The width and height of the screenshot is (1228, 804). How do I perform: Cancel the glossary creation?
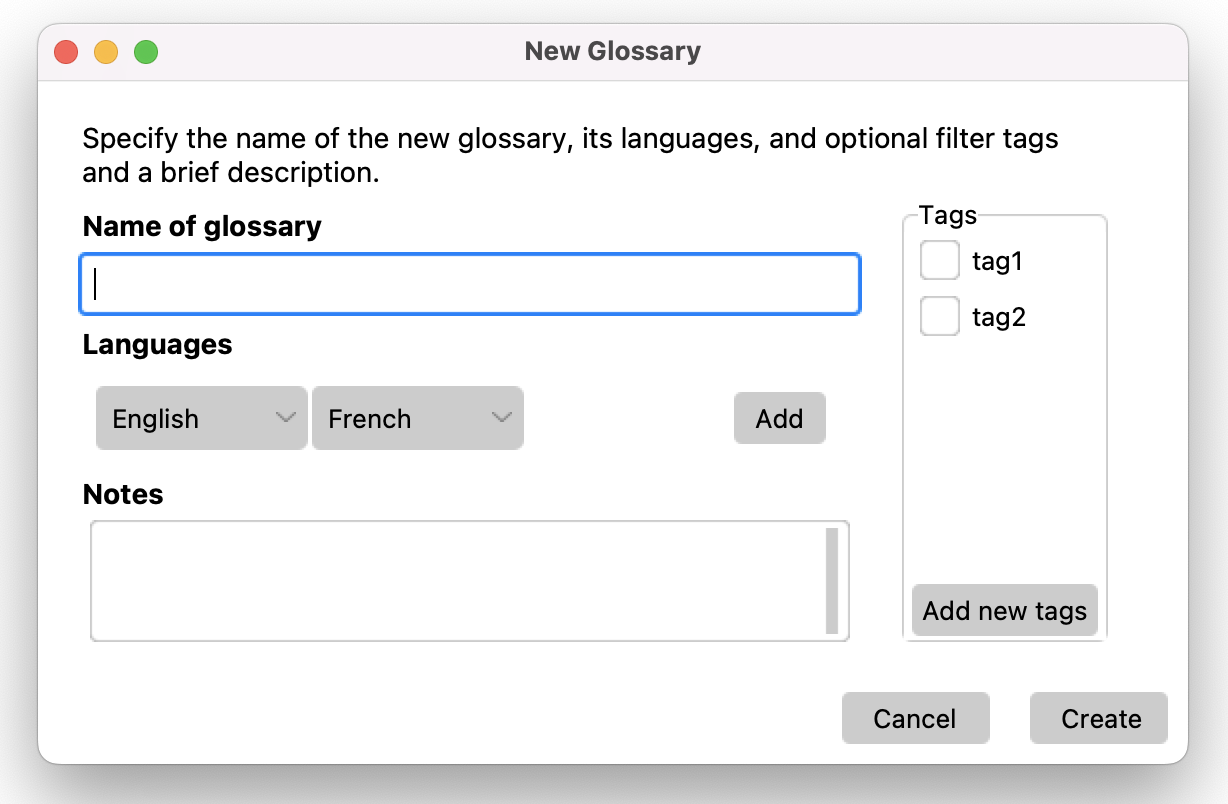pyautogui.click(x=915, y=718)
